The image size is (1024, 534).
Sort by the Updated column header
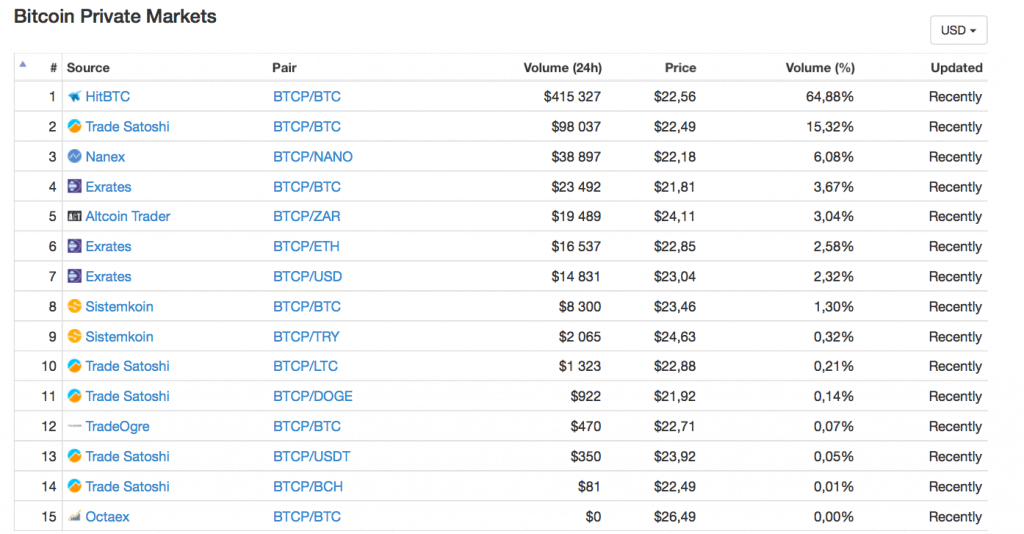tap(955, 68)
